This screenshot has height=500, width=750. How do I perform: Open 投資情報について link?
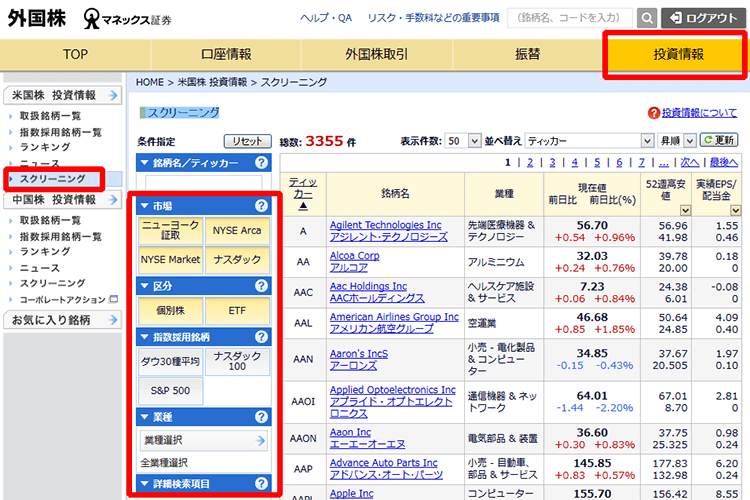(x=699, y=113)
